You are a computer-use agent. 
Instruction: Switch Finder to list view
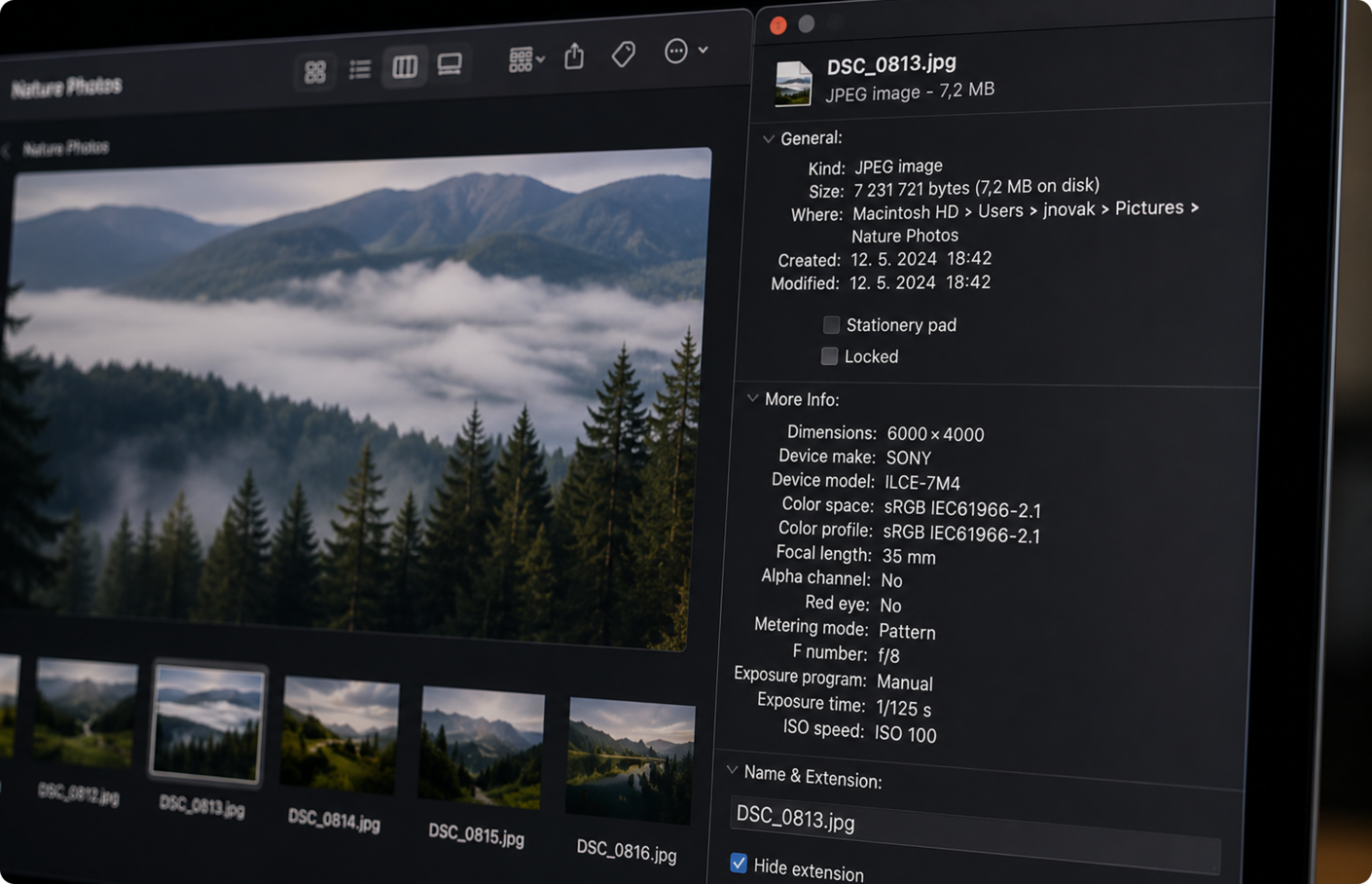click(360, 69)
